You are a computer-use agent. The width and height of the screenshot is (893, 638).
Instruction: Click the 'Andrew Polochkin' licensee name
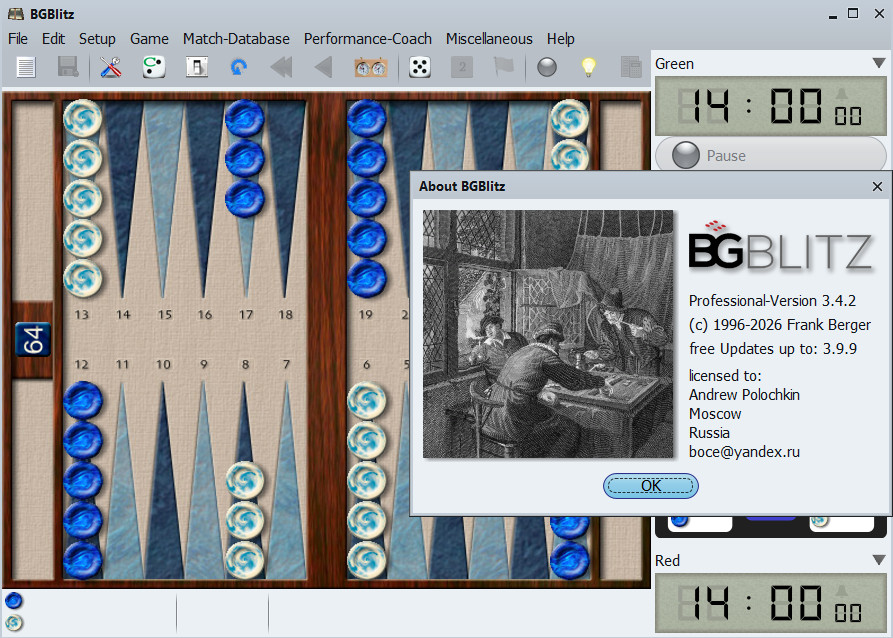(744, 395)
